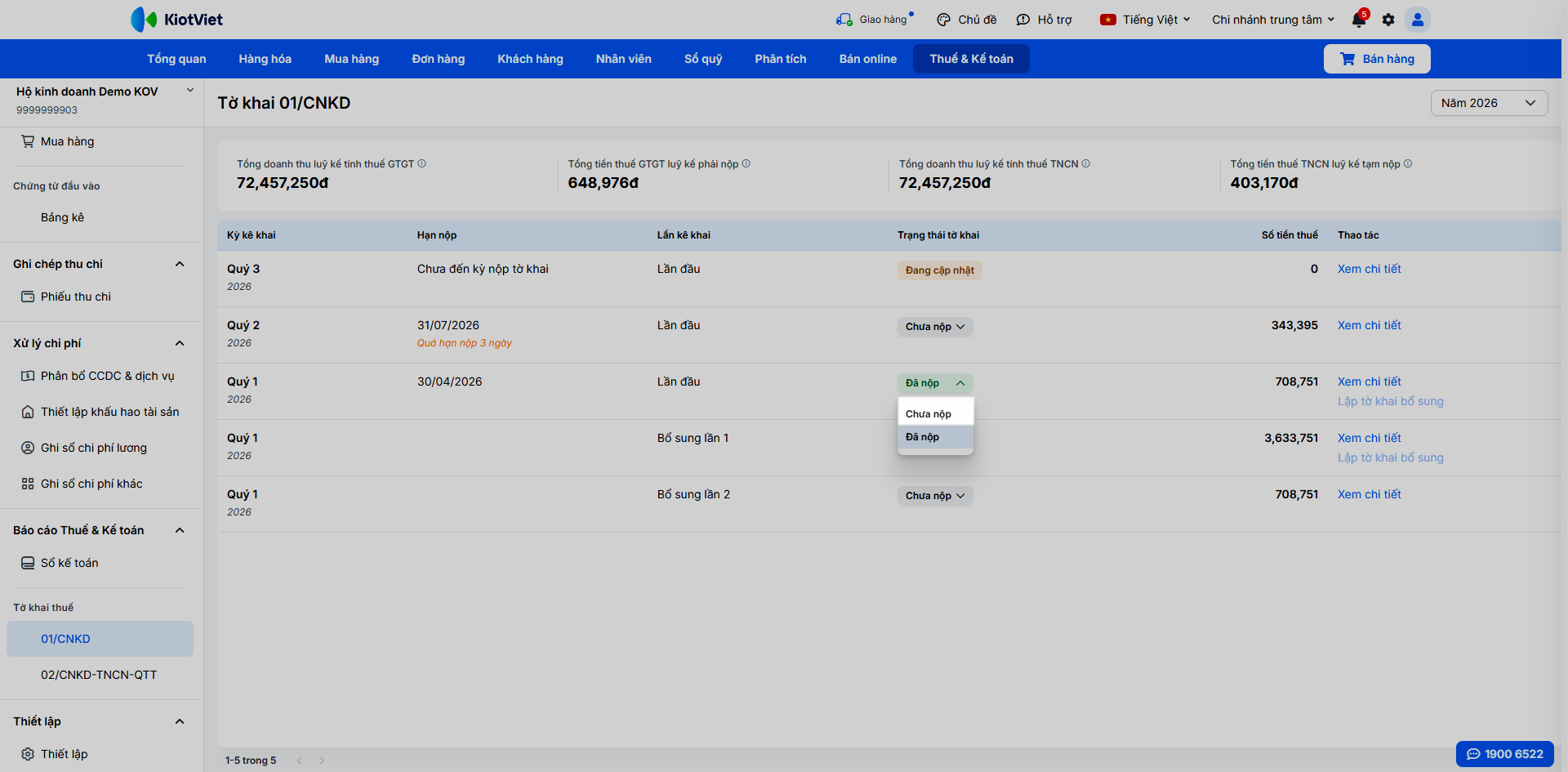Open Quý 2 Chưa nộp status dropdown
Viewport: 1568px width, 772px height.
click(x=935, y=327)
